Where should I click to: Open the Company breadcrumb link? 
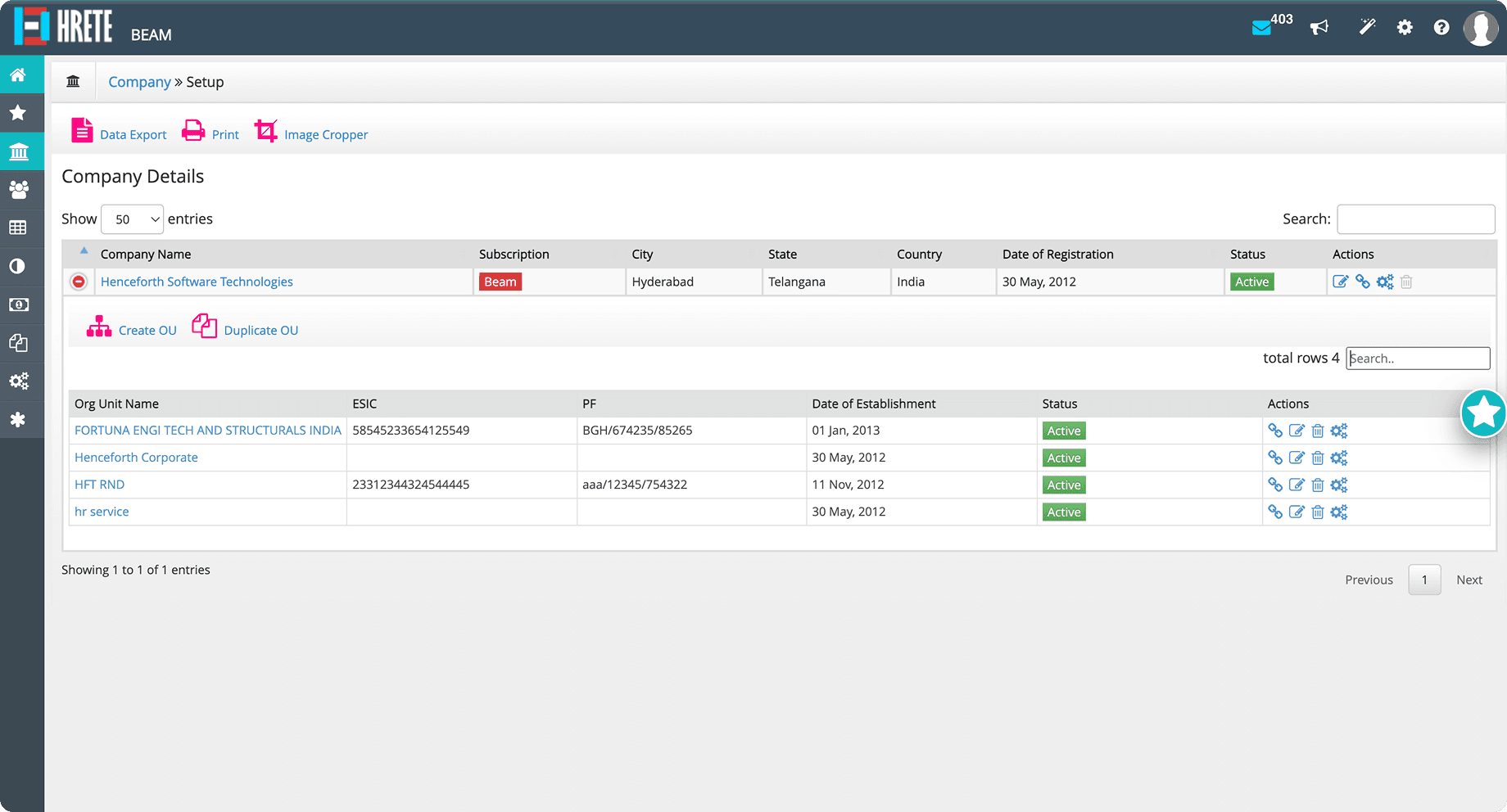tap(139, 82)
